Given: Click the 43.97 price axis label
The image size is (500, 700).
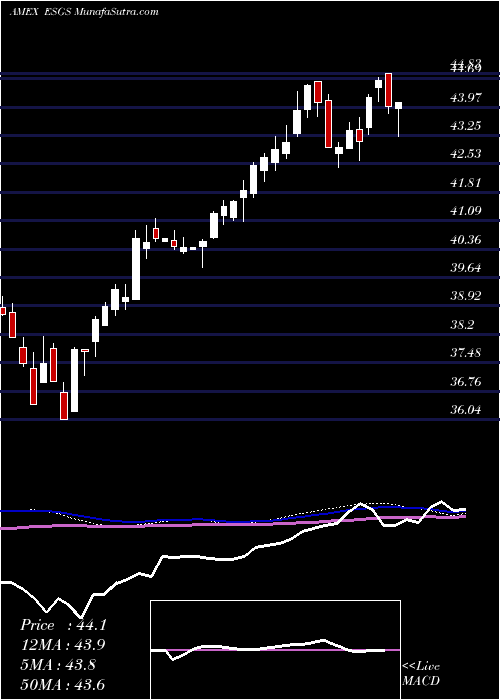Looking at the screenshot, I should pyautogui.click(x=466, y=97).
